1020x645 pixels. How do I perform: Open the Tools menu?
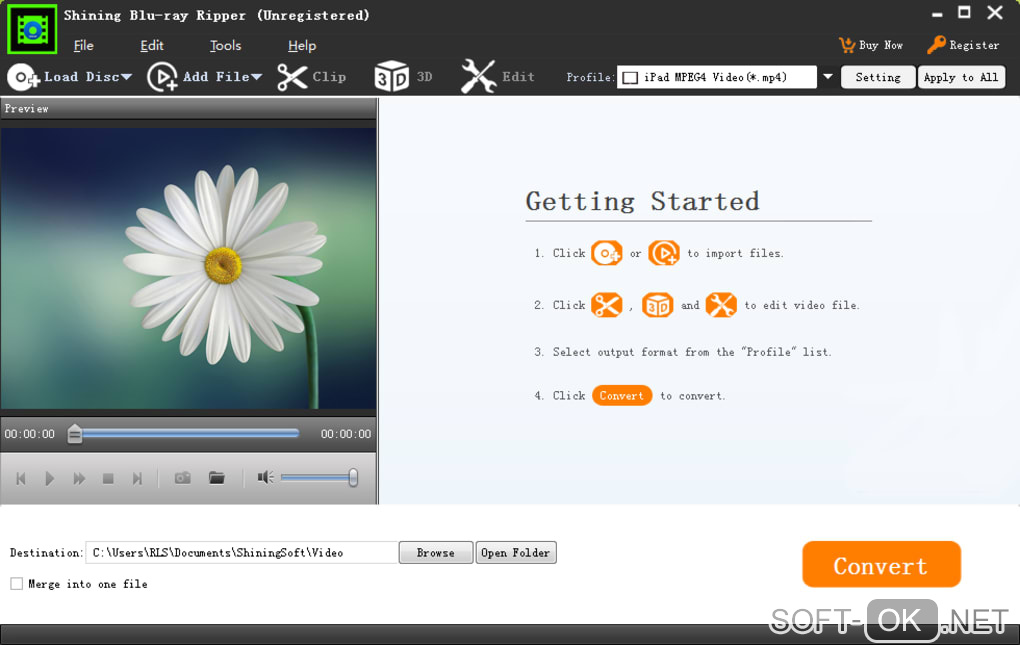pos(225,46)
